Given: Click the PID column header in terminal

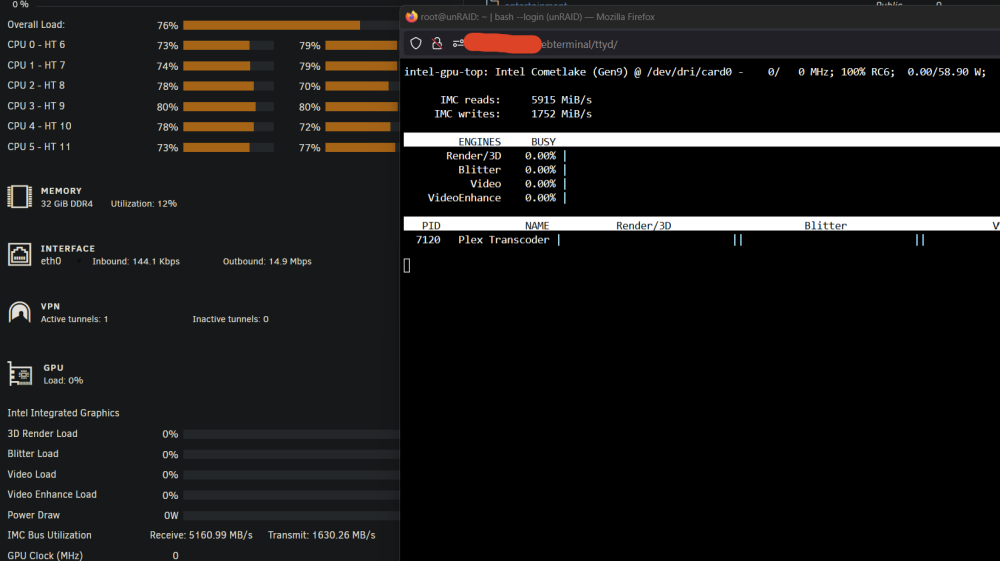Looking at the screenshot, I should tap(431, 226).
